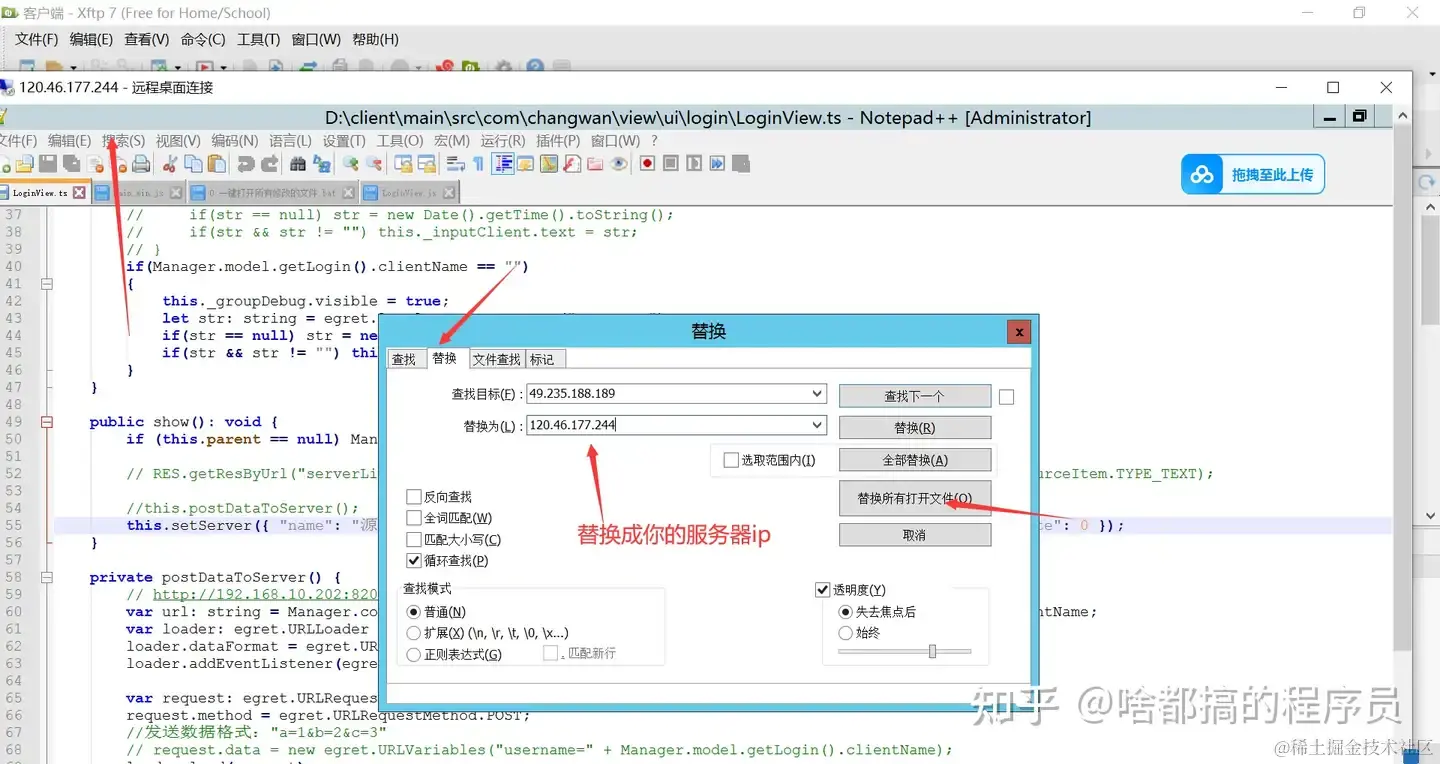Open the 替换为 history dropdown arrow

(x=818, y=425)
